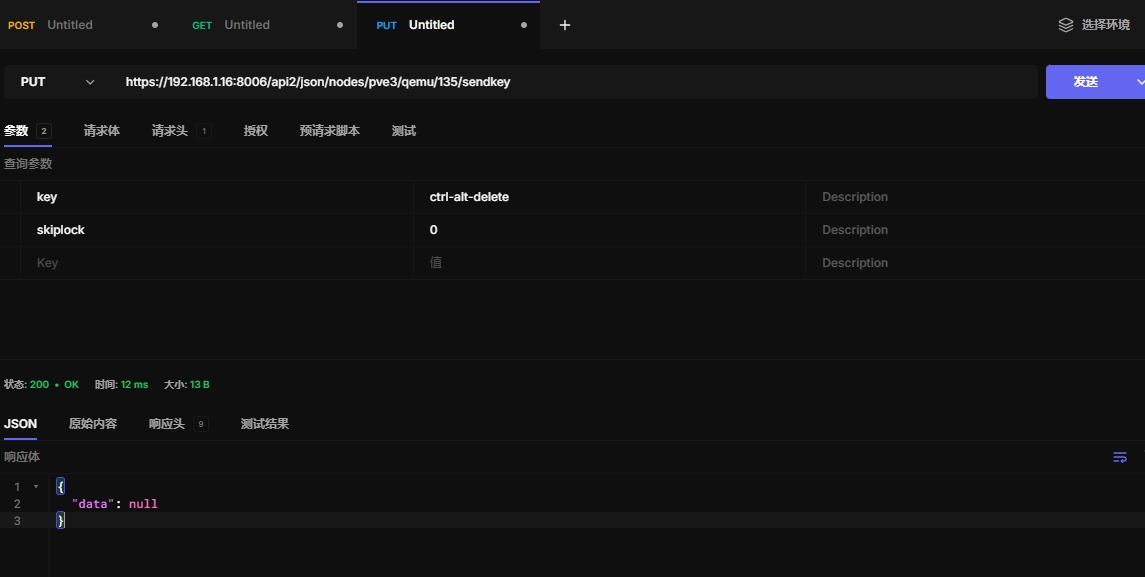The width and height of the screenshot is (1145, 577).
Task: Select the 授权 authorization tab
Action: (x=255, y=131)
